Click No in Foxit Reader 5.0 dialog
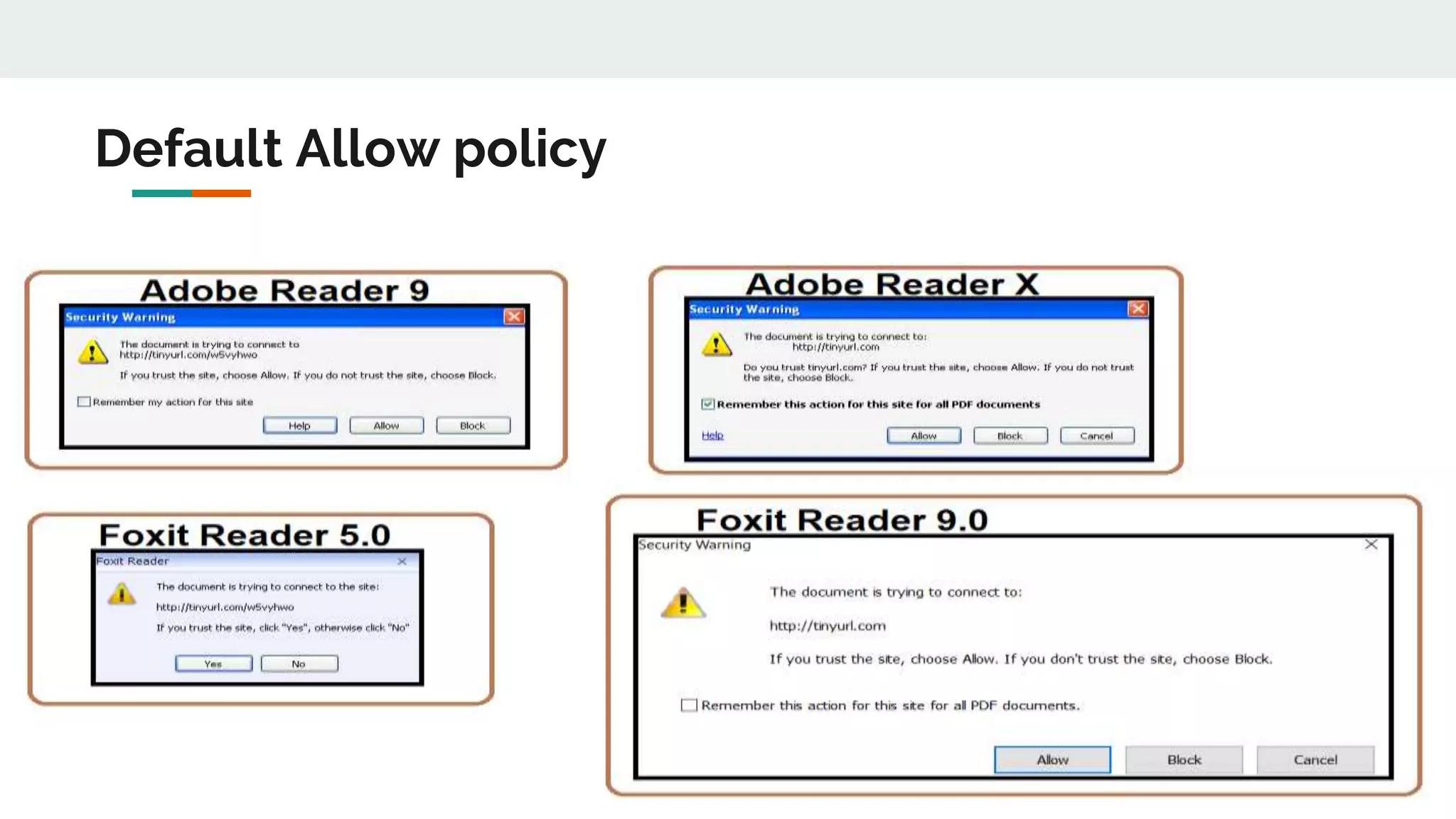The image size is (1456, 819). coord(299,663)
